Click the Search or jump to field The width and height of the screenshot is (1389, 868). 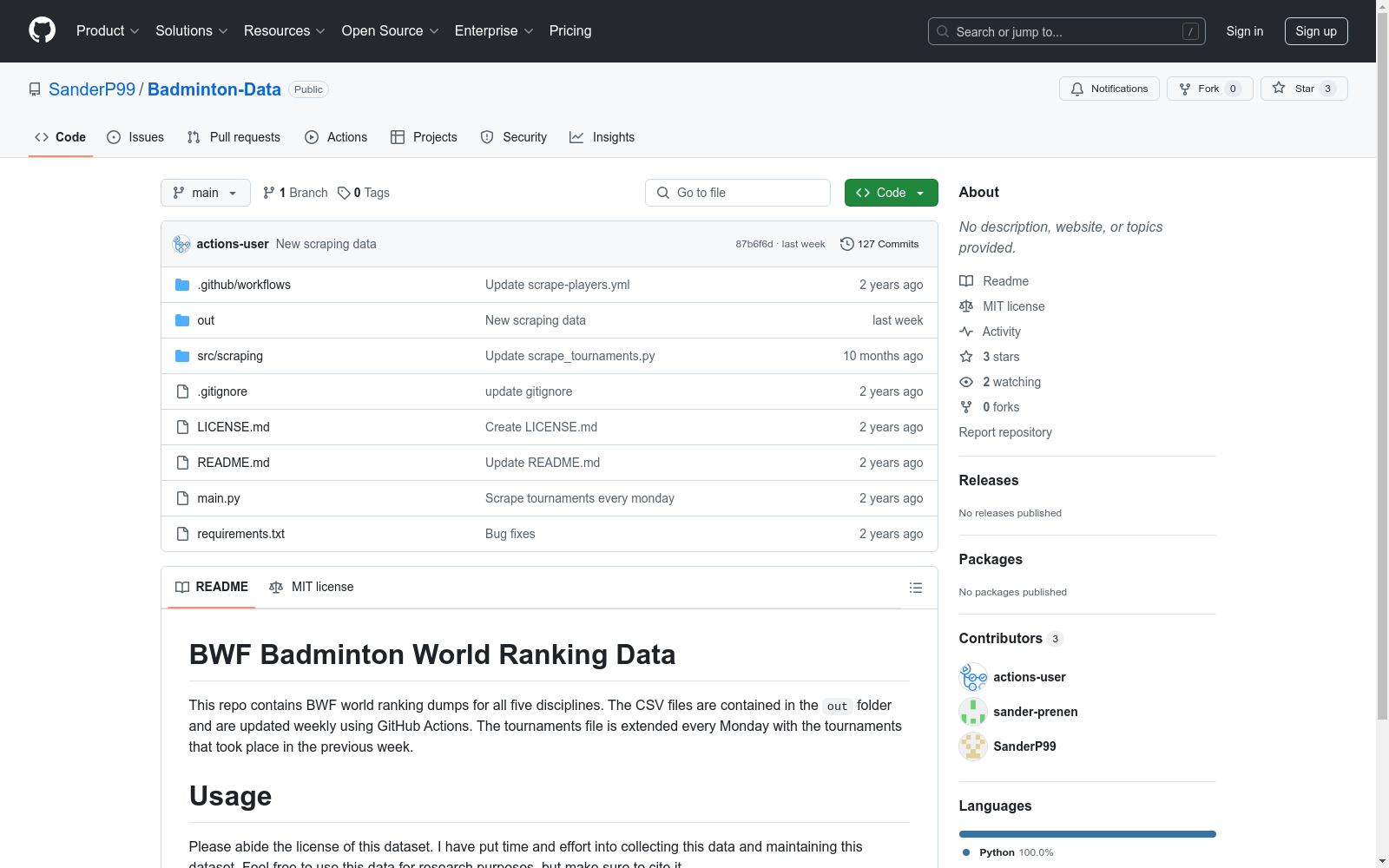1067,31
